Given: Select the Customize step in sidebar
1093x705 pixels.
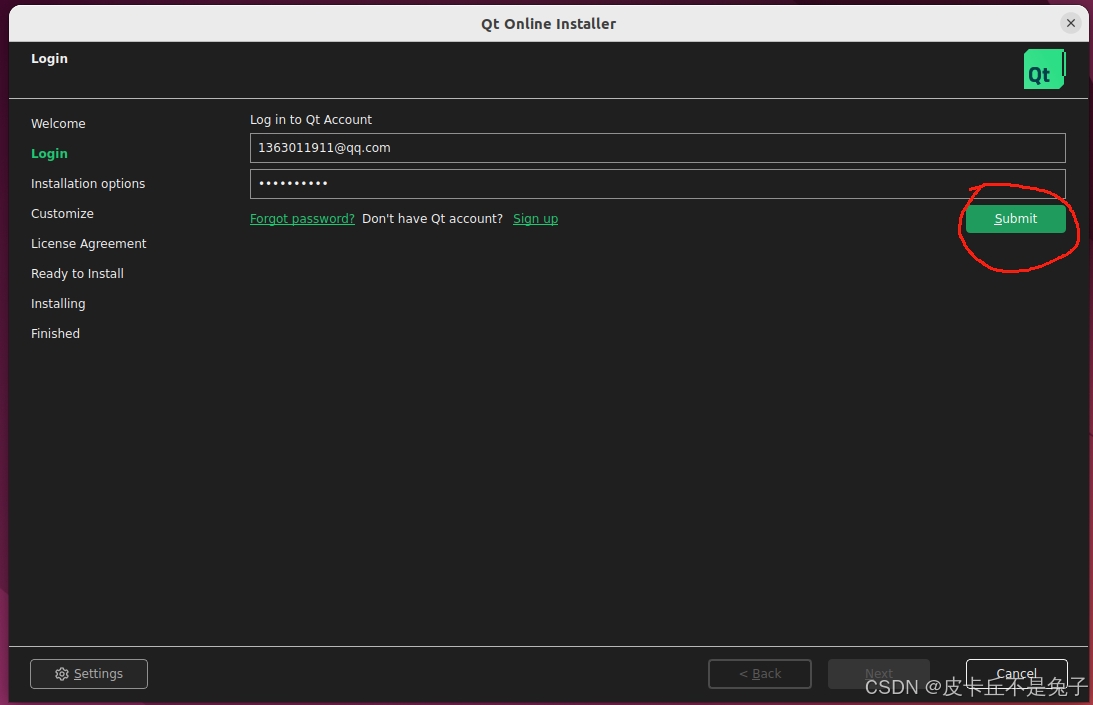Looking at the screenshot, I should pyautogui.click(x=62, y=213).
